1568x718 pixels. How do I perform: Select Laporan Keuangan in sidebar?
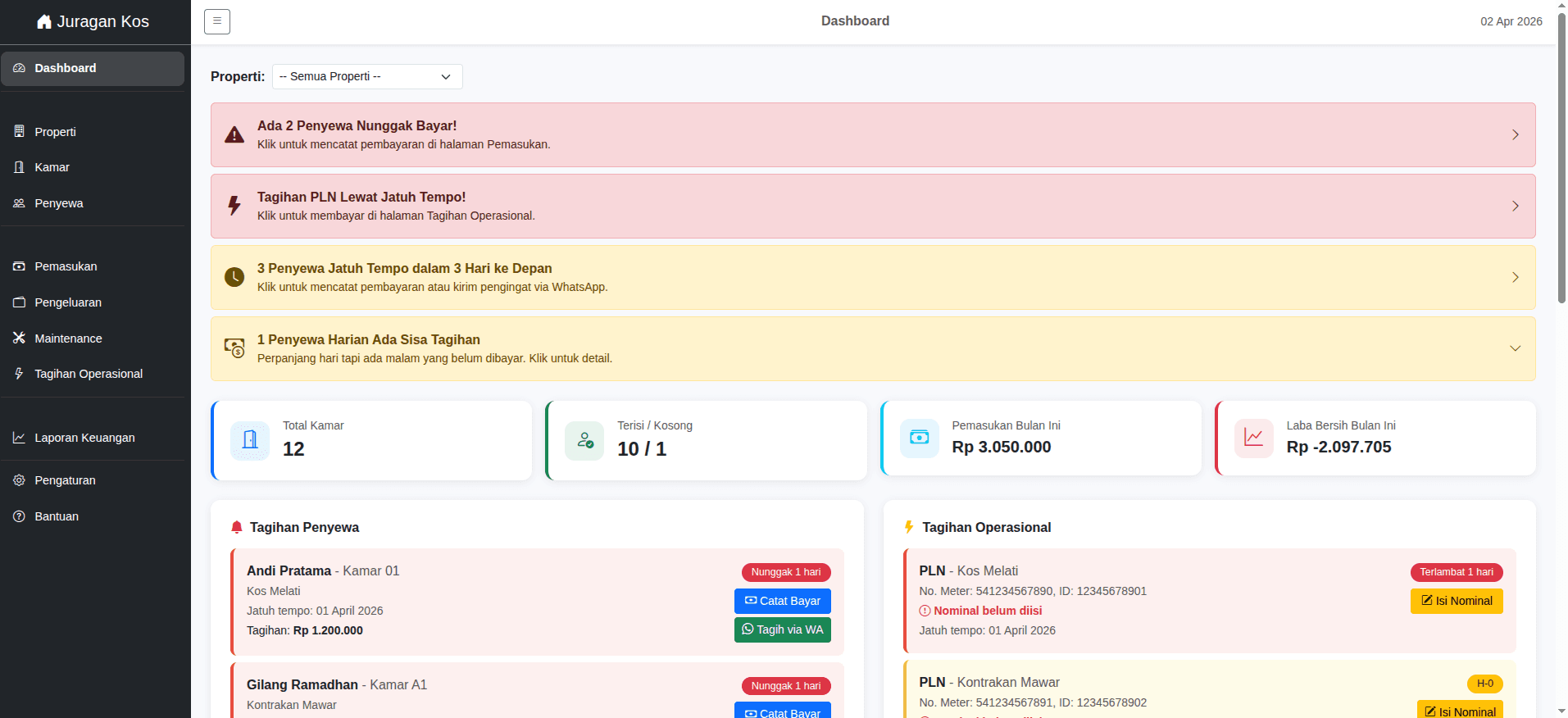click(93, 438)
